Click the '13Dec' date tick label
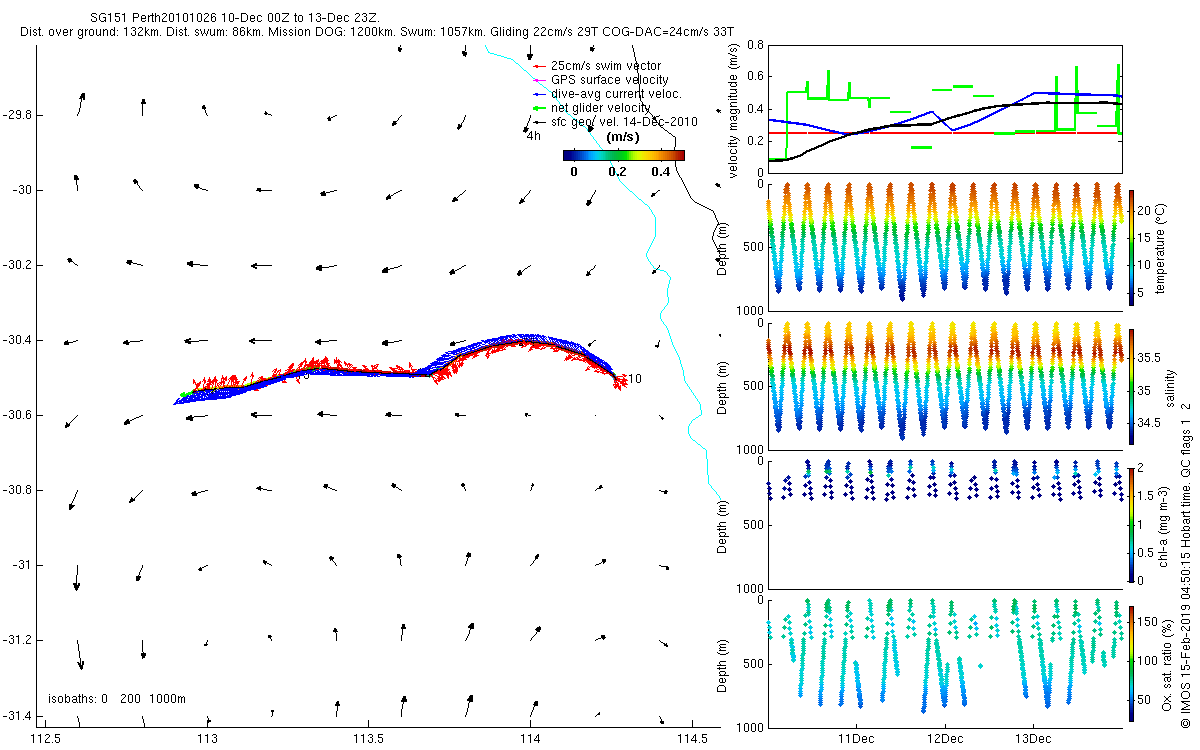 pyautogui.click(x=1032, y=739)
